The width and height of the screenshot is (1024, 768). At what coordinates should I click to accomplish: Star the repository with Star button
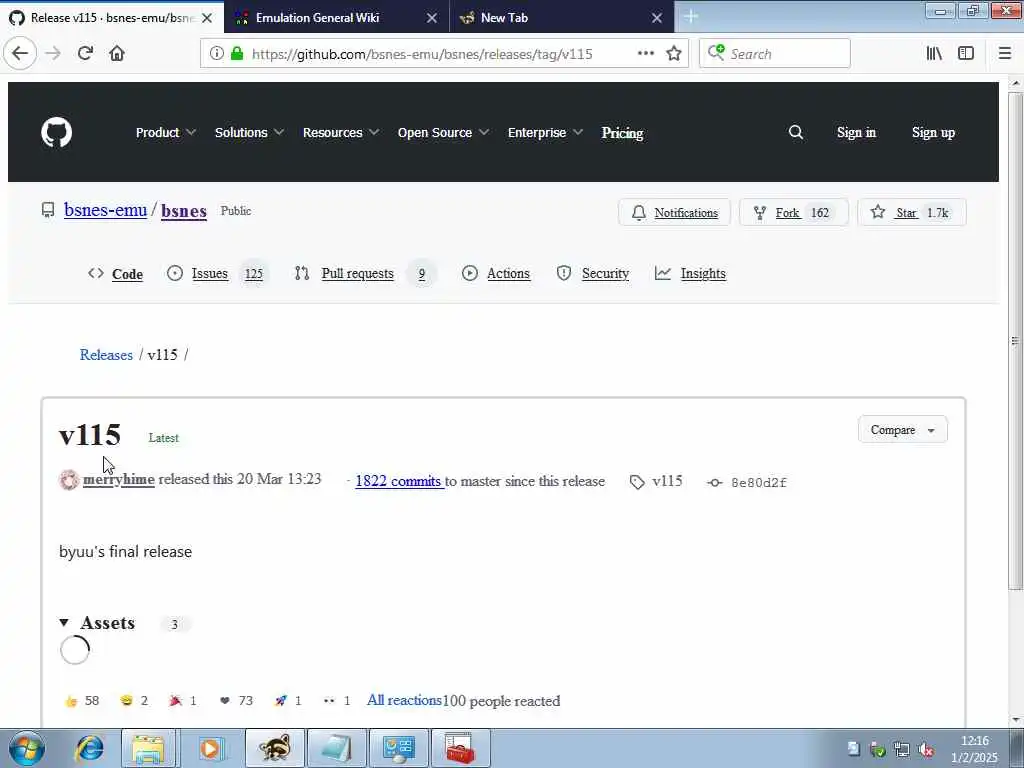[912, 212]
